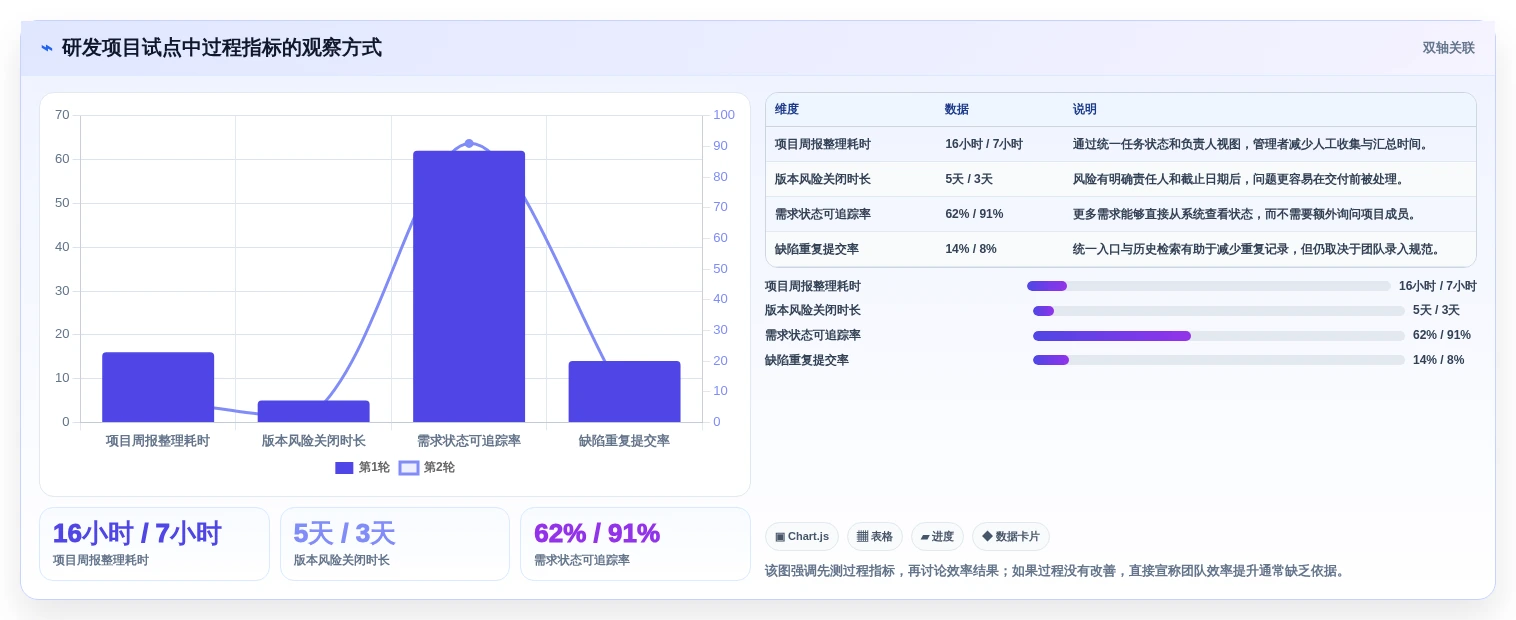This screenshot has height=620, width=1516.
Task: Toggle the 第1轮 legend entry
Action: pos(362,467)
